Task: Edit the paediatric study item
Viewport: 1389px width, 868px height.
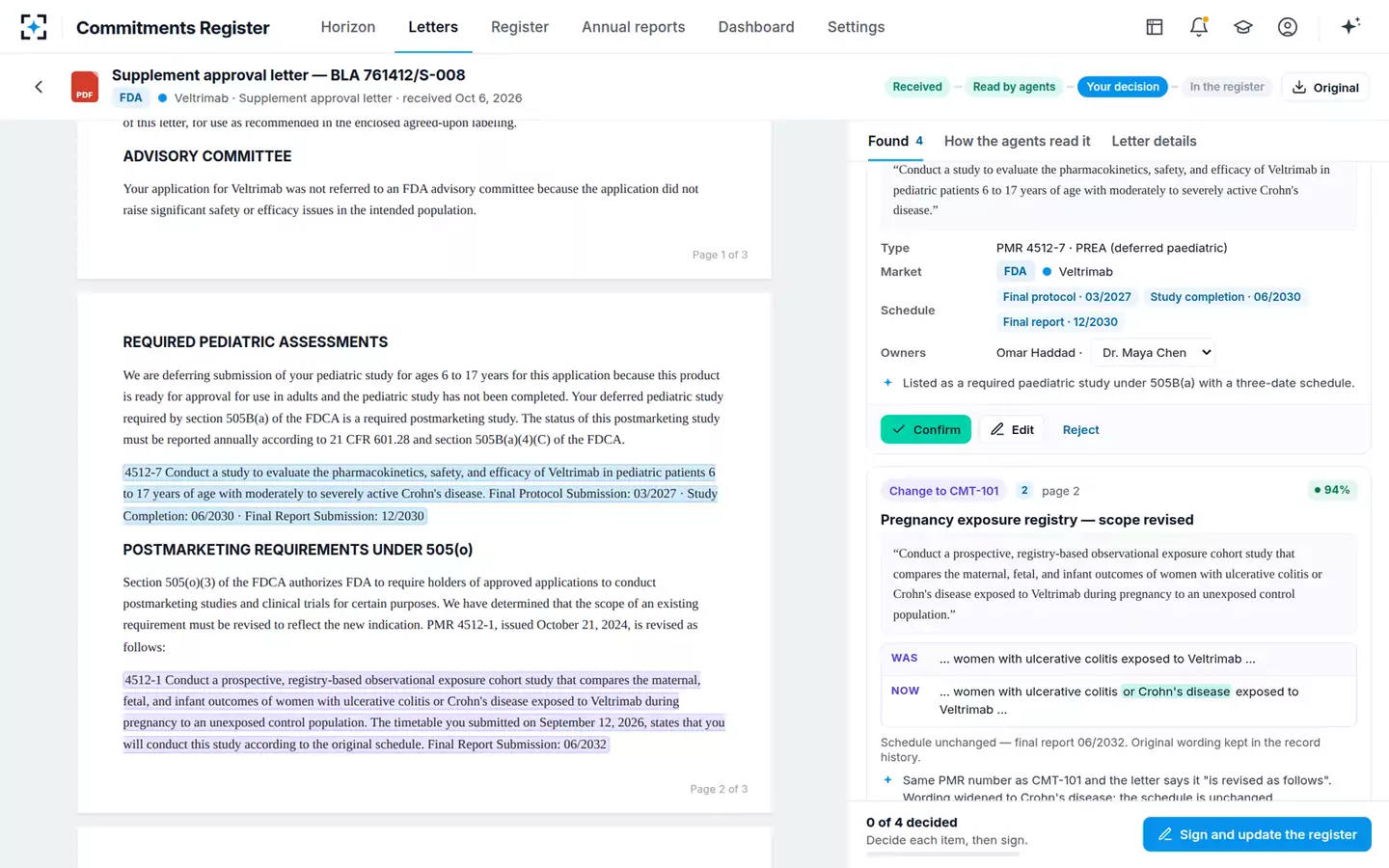Action: (1012, 429)
